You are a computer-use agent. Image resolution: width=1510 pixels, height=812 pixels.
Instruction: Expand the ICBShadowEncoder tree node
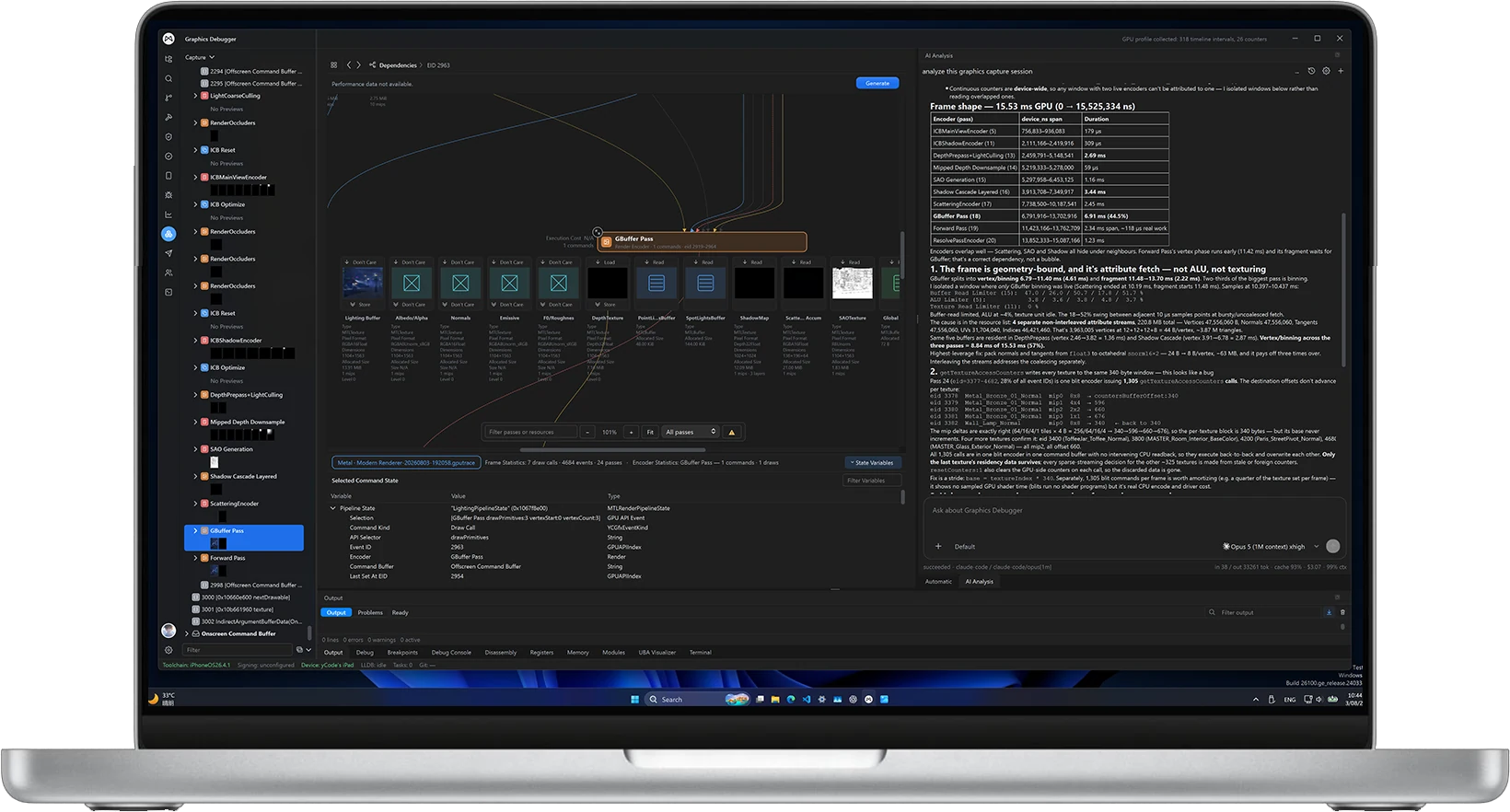tap(195, 340)
